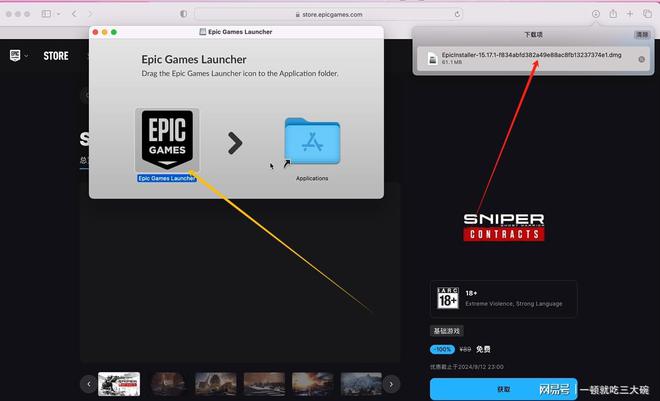The image size is (660, 401).
Task: Reload the page with the refresh icon
Action: tap(457, 14)
